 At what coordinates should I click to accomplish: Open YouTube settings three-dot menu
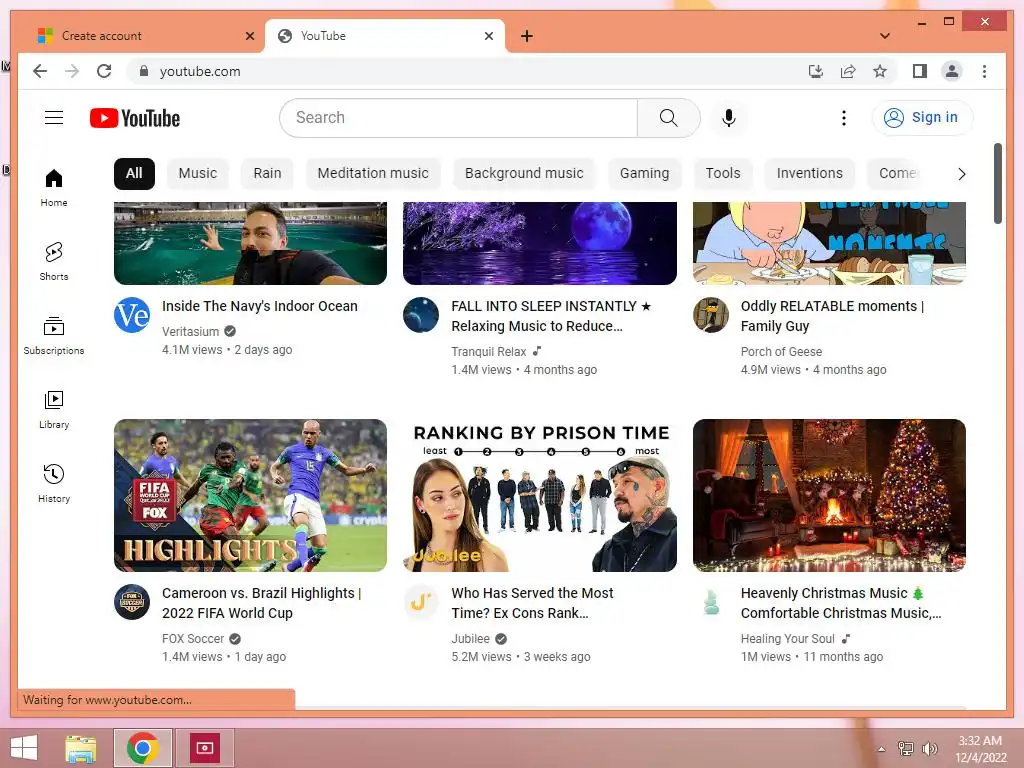point(844,118)
